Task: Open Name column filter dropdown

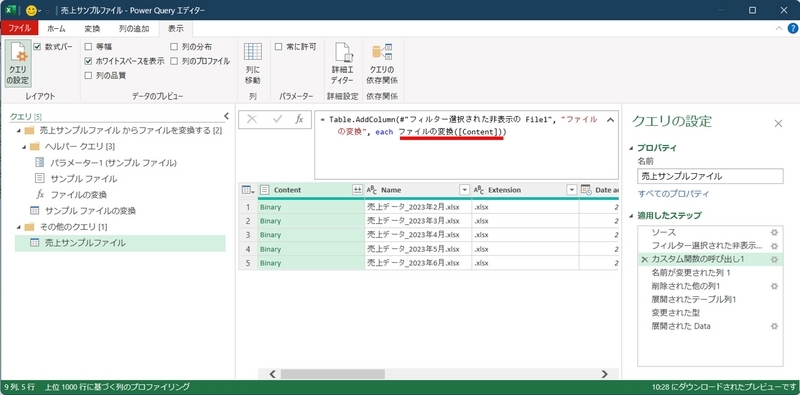Action: click(464, 190)
